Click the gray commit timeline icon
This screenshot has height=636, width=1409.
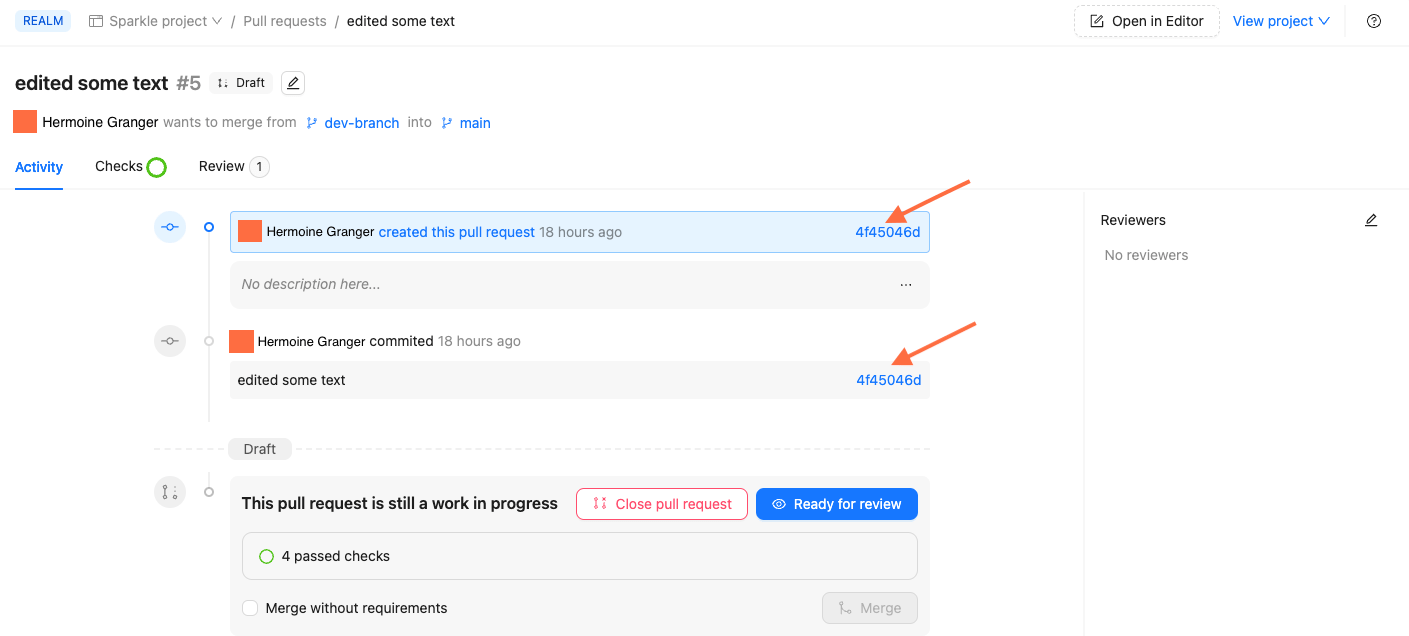click(170, 340)
